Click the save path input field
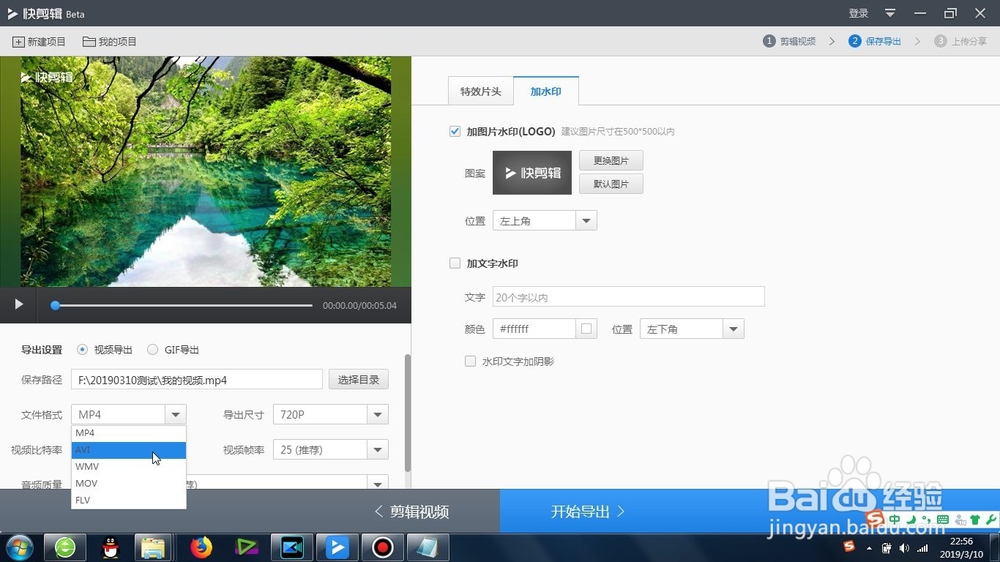 [x=196, y=380]
